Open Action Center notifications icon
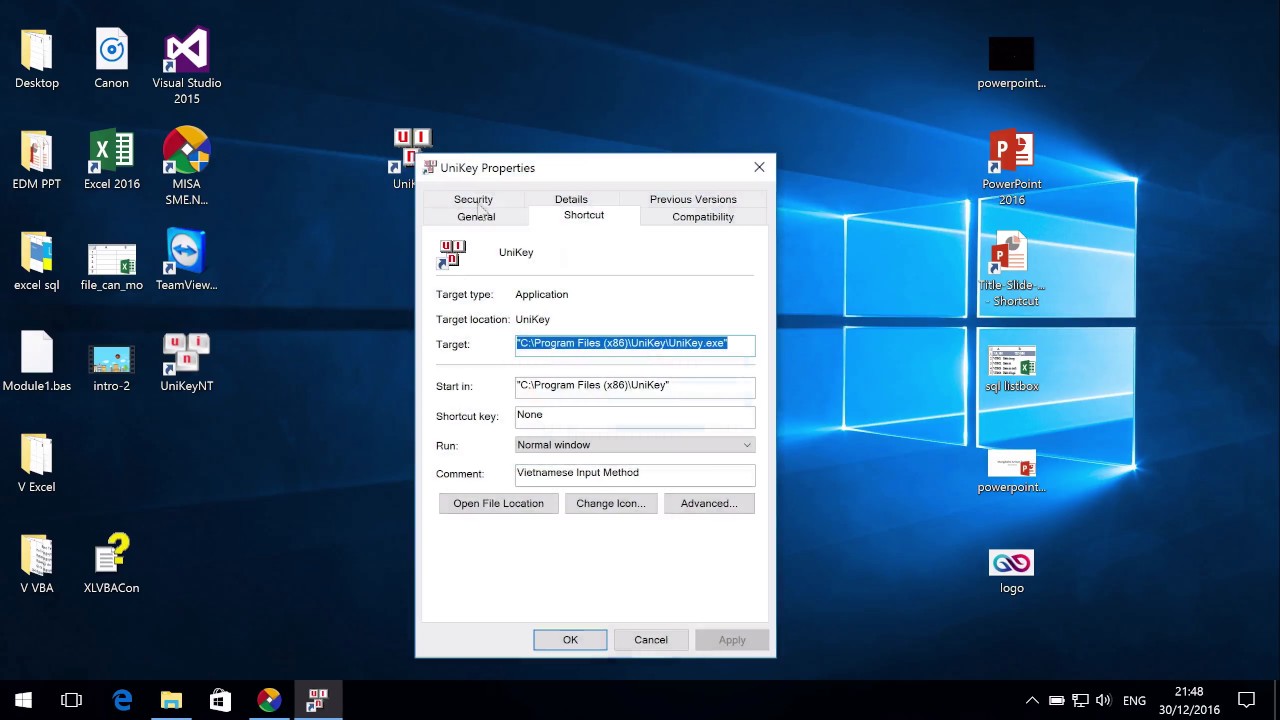 (x=1247, y=700)
